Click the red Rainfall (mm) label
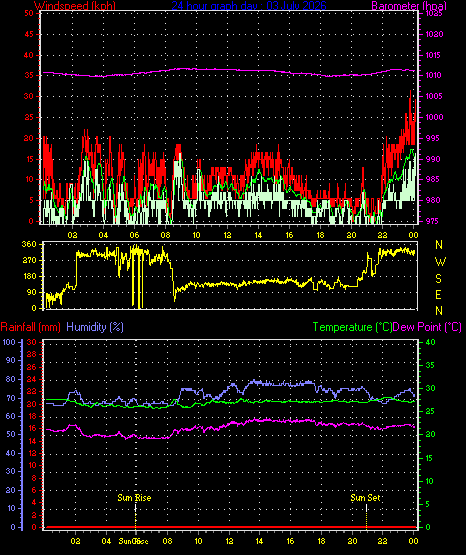466x555 pixels. point(31,327)
